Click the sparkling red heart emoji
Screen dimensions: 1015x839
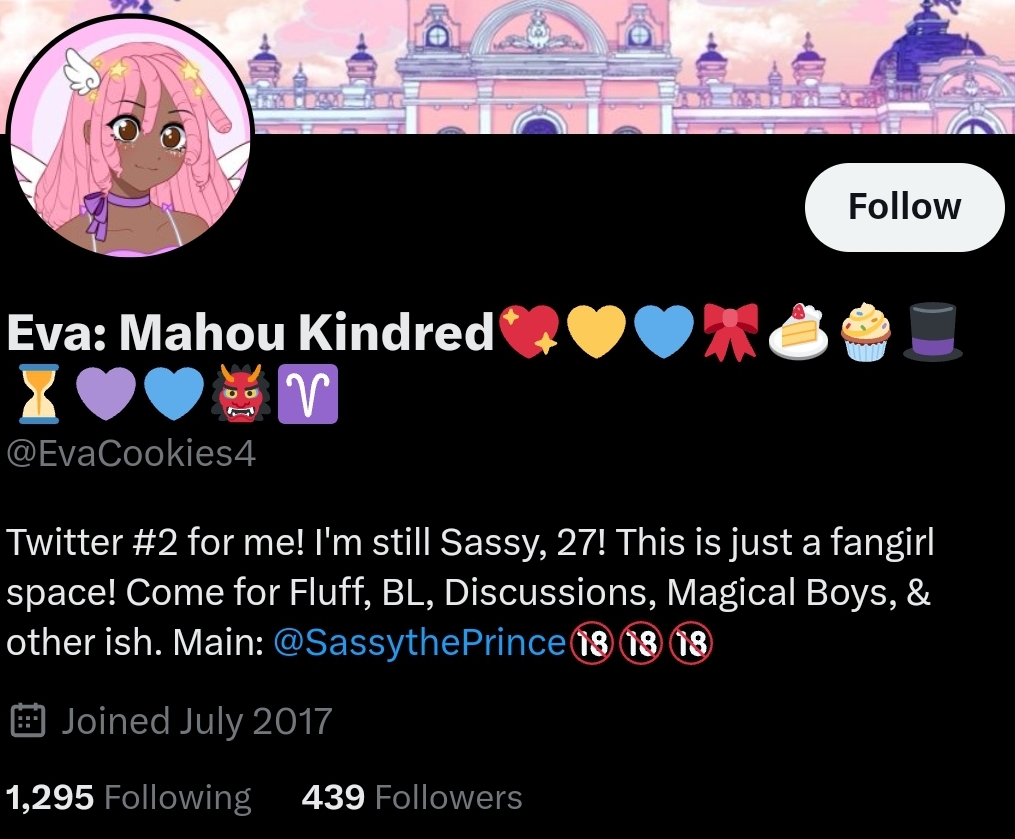[530, 331]
